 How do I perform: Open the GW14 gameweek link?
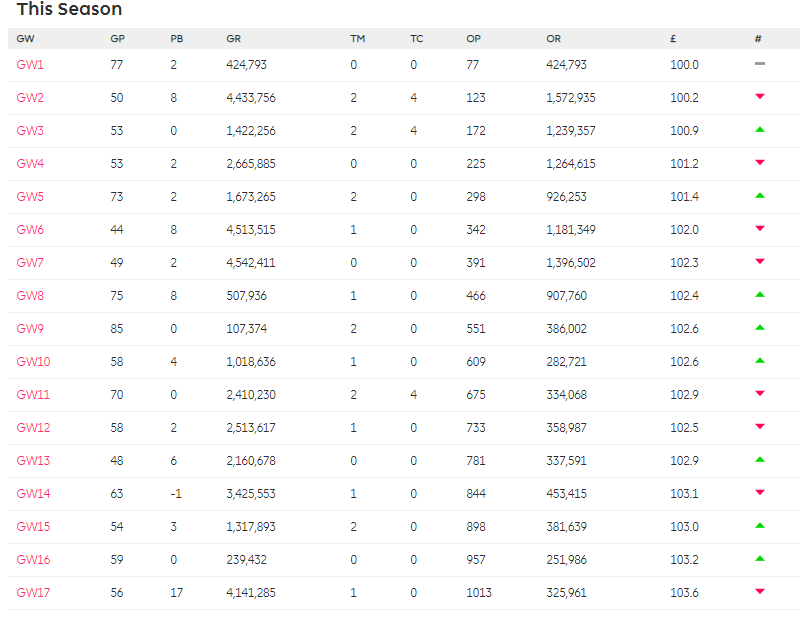pyautogui.click(x=32, y=493)
